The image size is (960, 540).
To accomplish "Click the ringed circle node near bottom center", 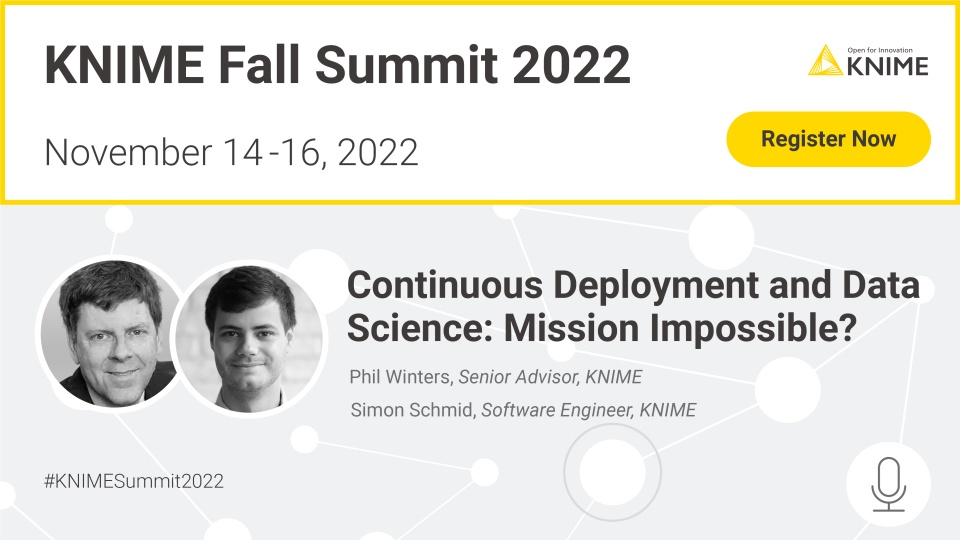I will click(612, 473).
